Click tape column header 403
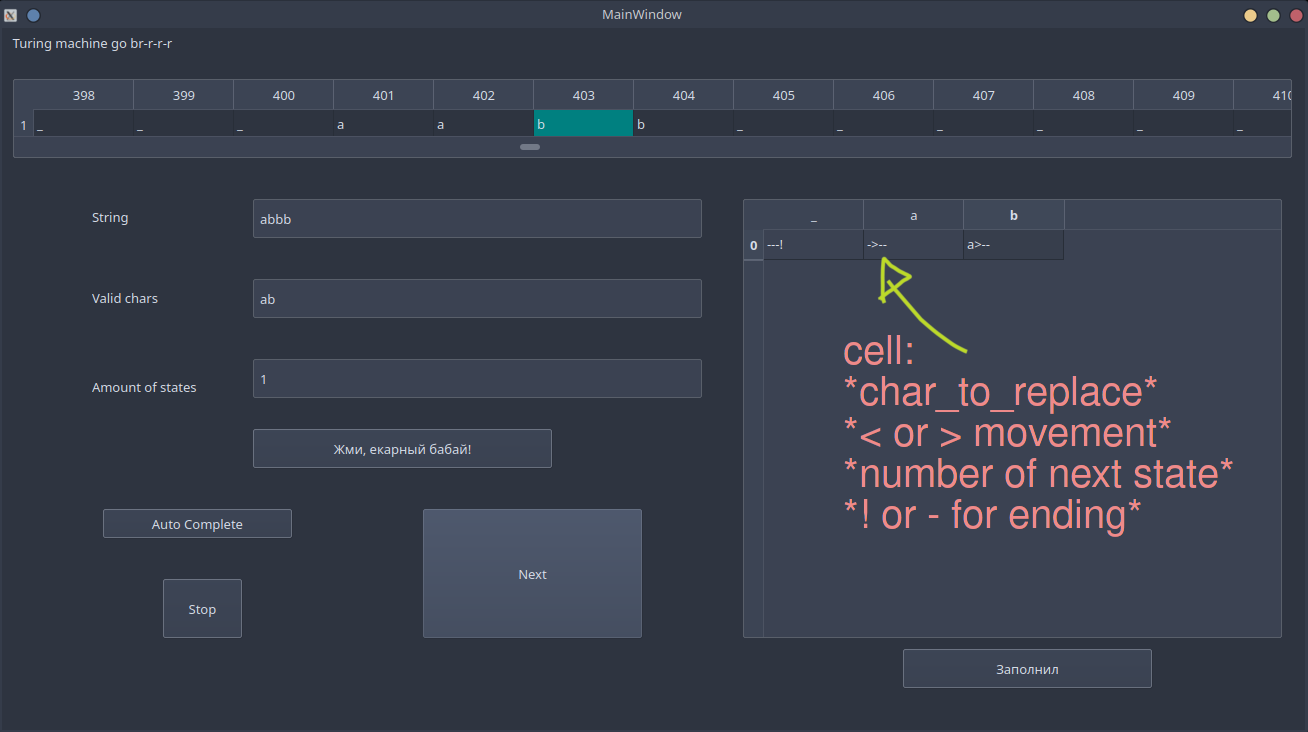The image size is (1308, 732). pyautogui.click(x=583, y=95)
